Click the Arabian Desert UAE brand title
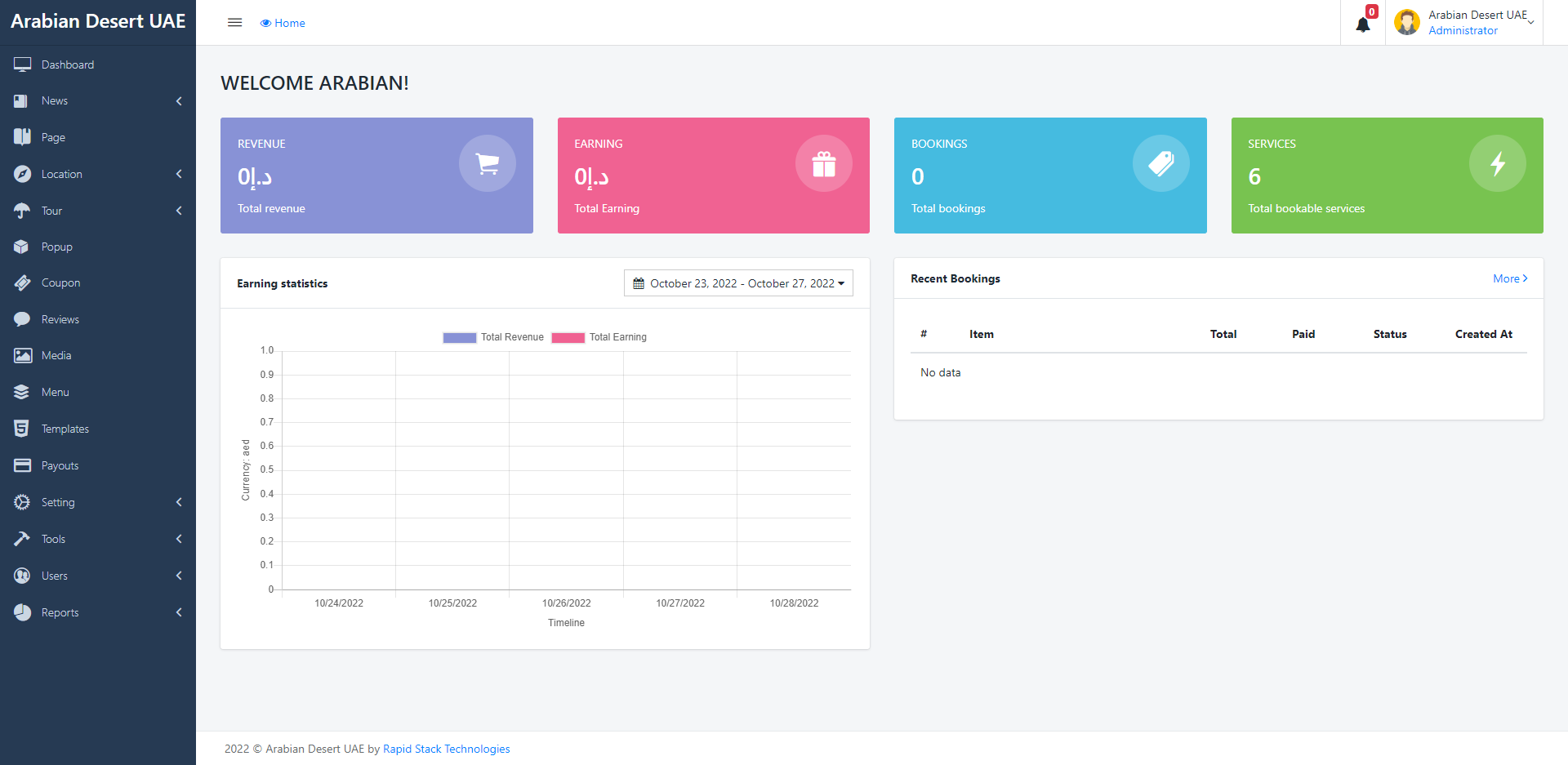The width and height of the screenshot is (1568, 765). point(98,21)
